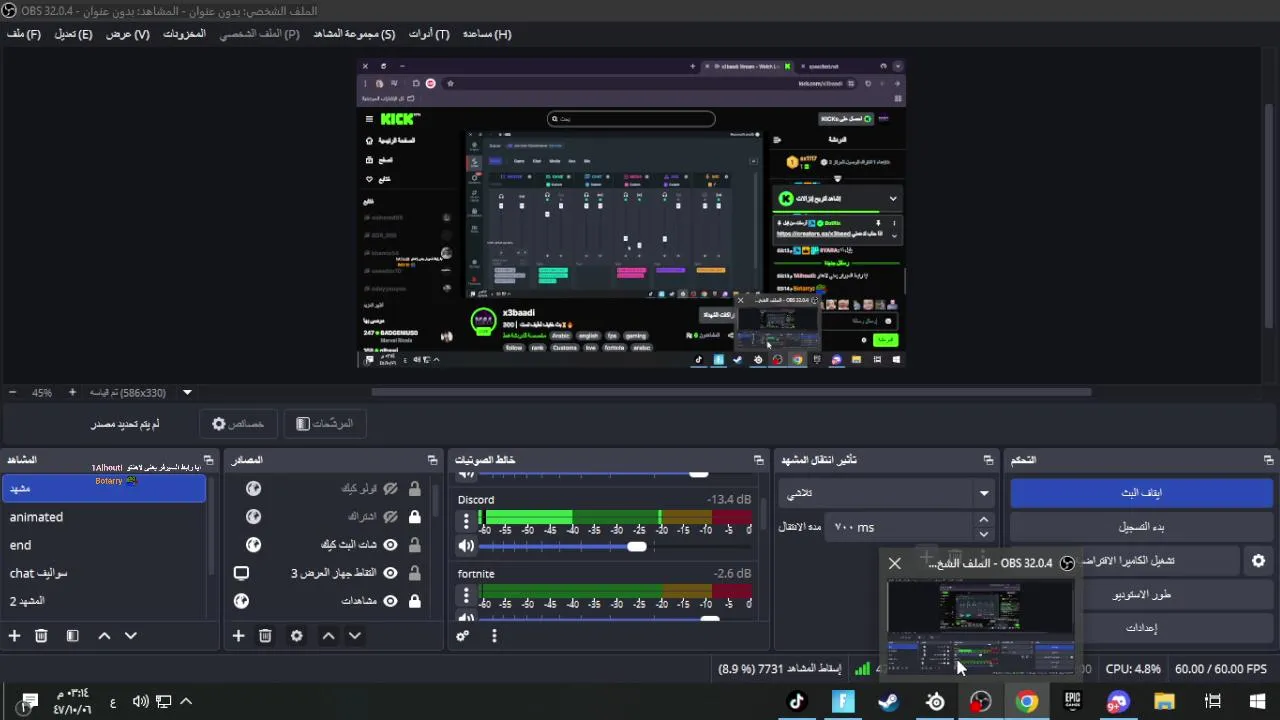Increase transition duration with up arrow
Viewport: 1280px width, 720px height.
[x=984, y=520]
